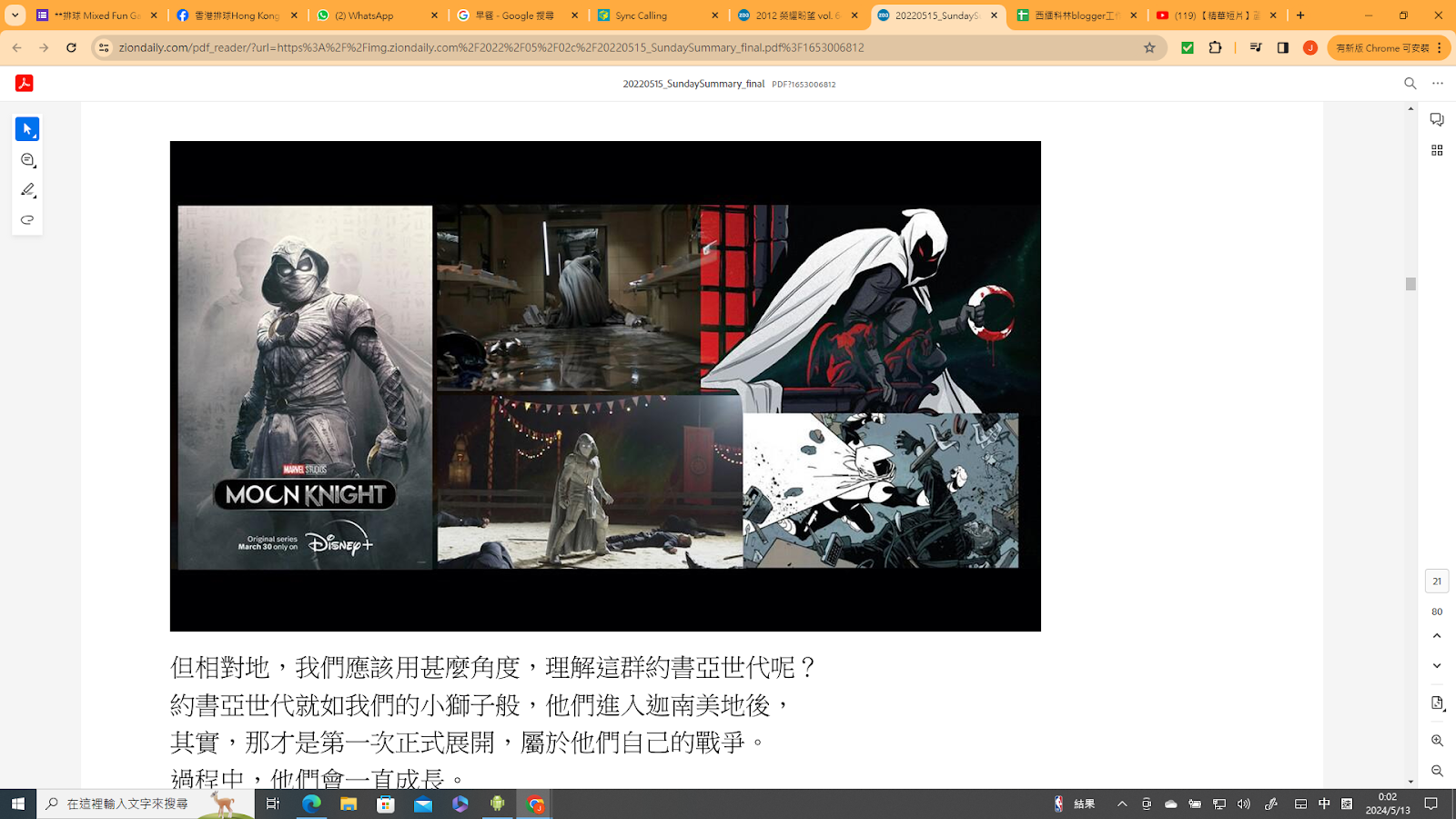Open the page thumbnails grid panel

pos(1437,150)
